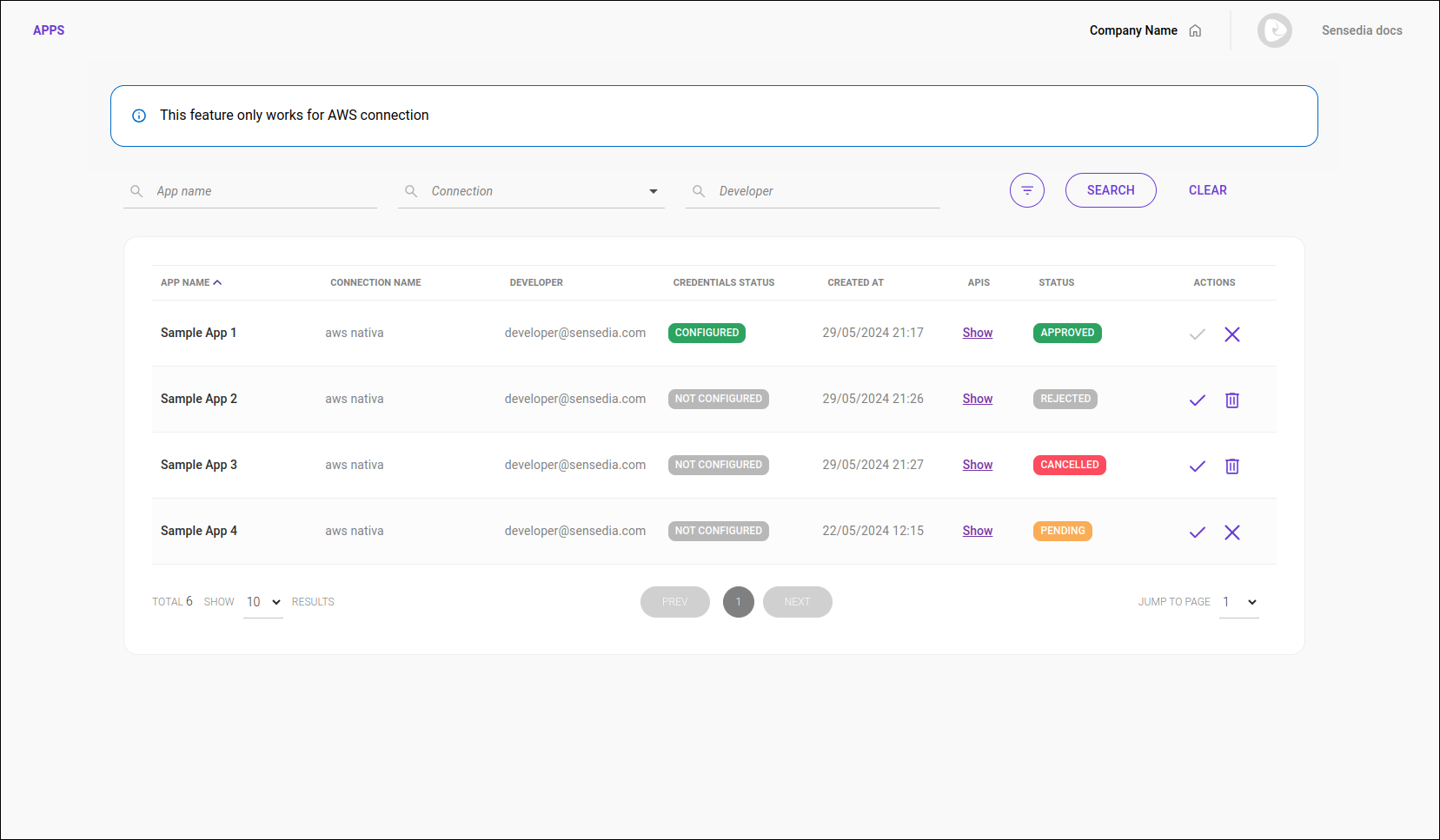Delete Sample App 3 via the trash icon

(1231, 466)
